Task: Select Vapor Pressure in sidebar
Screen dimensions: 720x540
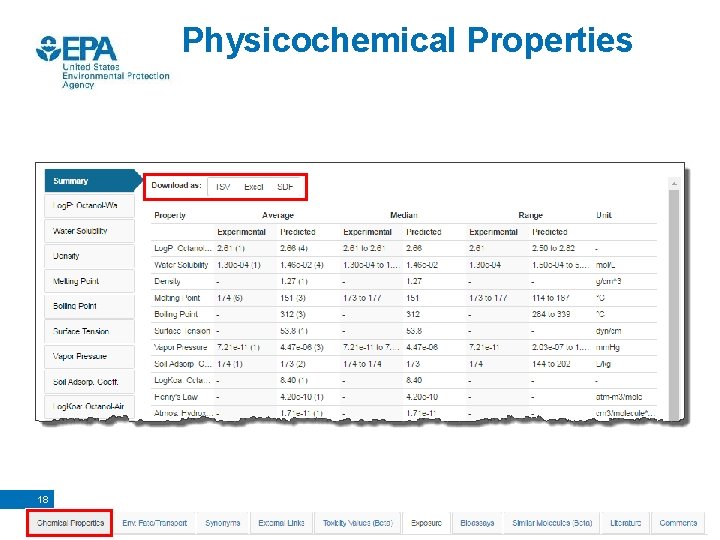Action: (90, 356)
